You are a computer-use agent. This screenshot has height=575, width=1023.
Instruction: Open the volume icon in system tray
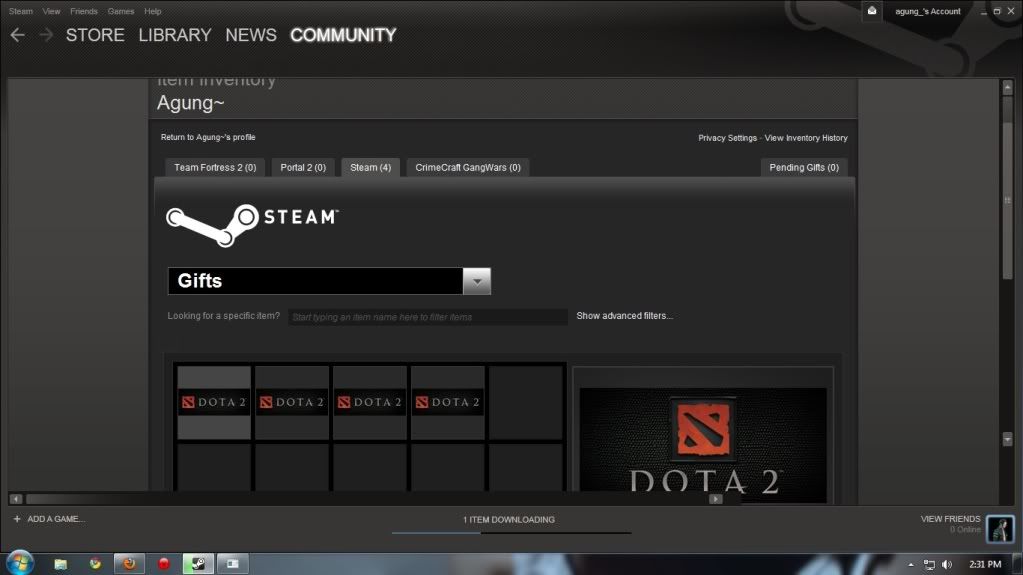(x=947, y=565)
